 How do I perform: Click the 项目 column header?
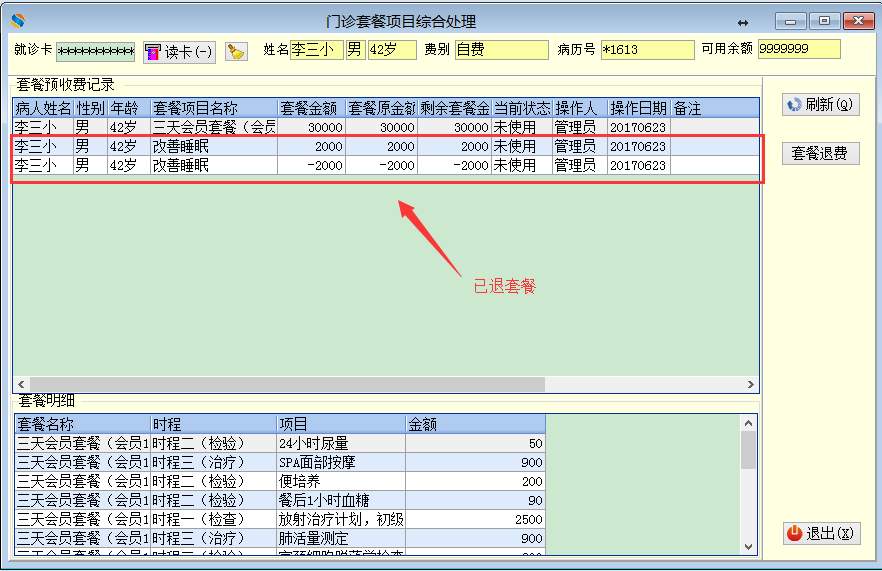(341, 424)
